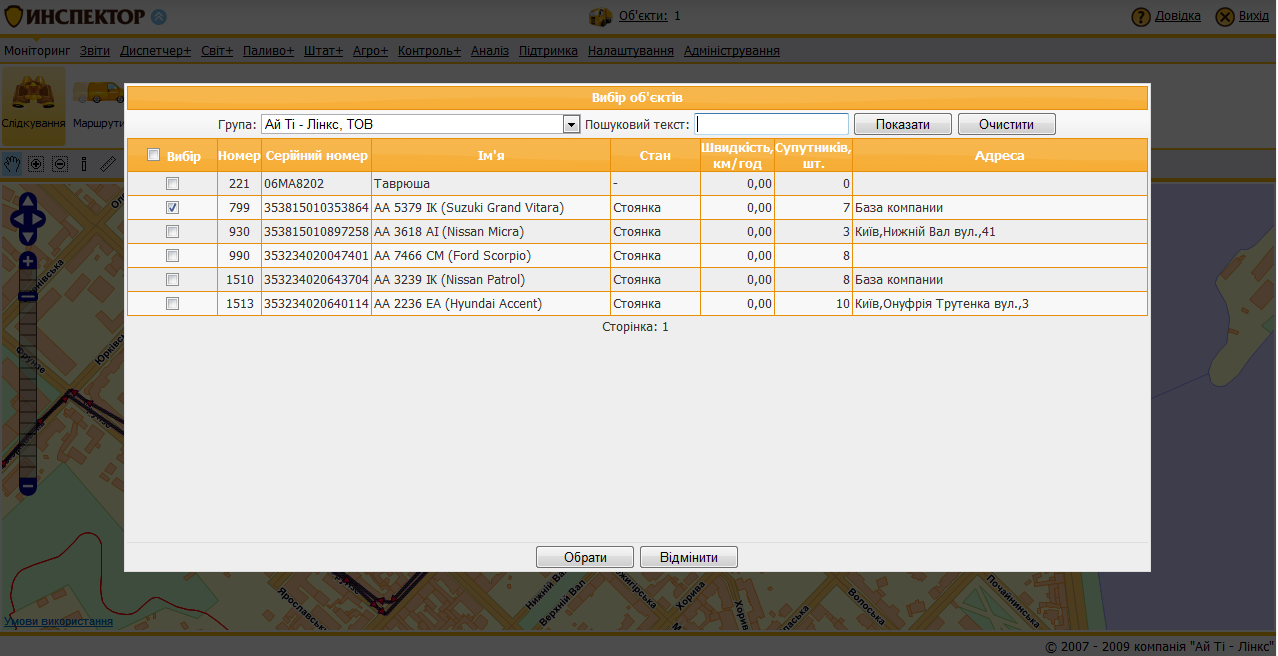Toggle the select-all Вибір header checkbox

(153, 155)
